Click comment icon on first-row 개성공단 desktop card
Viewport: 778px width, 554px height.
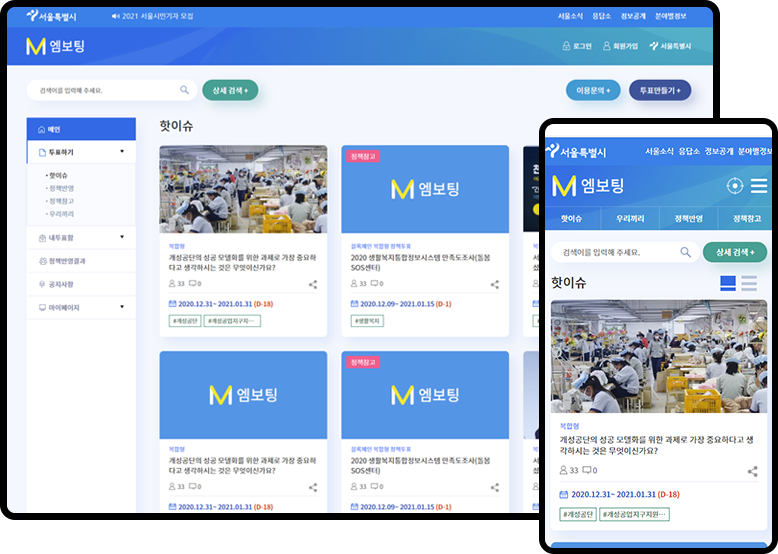[x=192, y=283]
